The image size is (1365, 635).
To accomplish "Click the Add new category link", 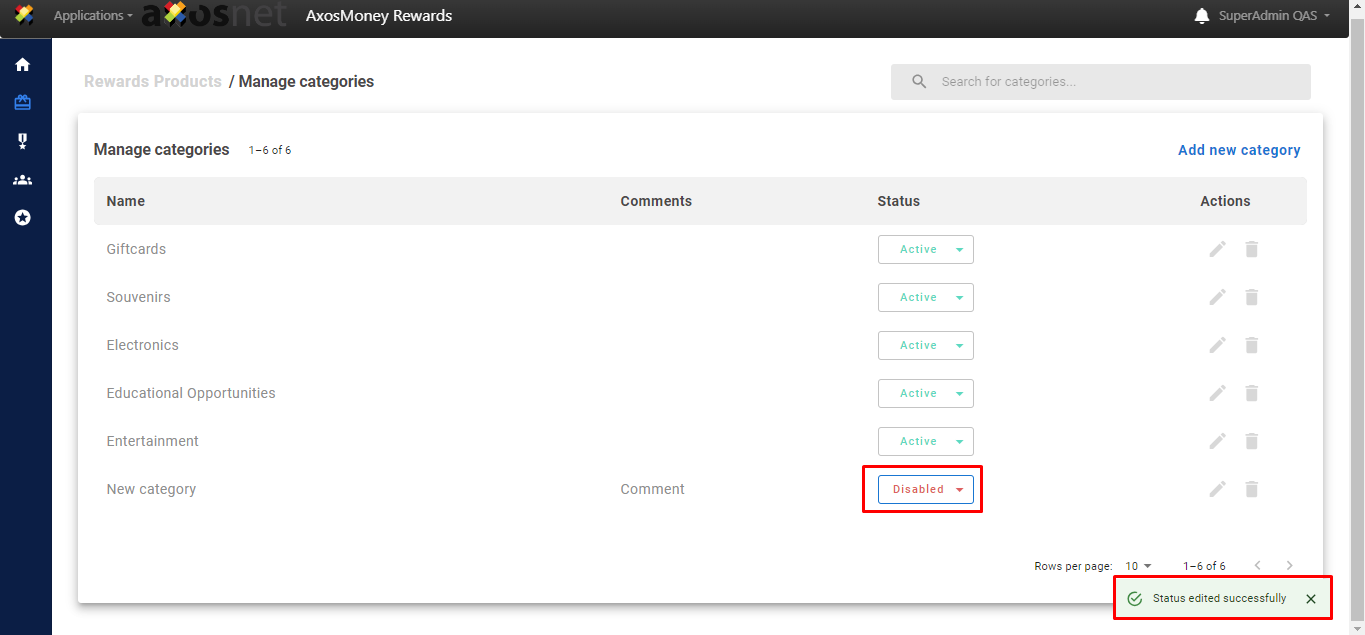I will coord(1239,150).
